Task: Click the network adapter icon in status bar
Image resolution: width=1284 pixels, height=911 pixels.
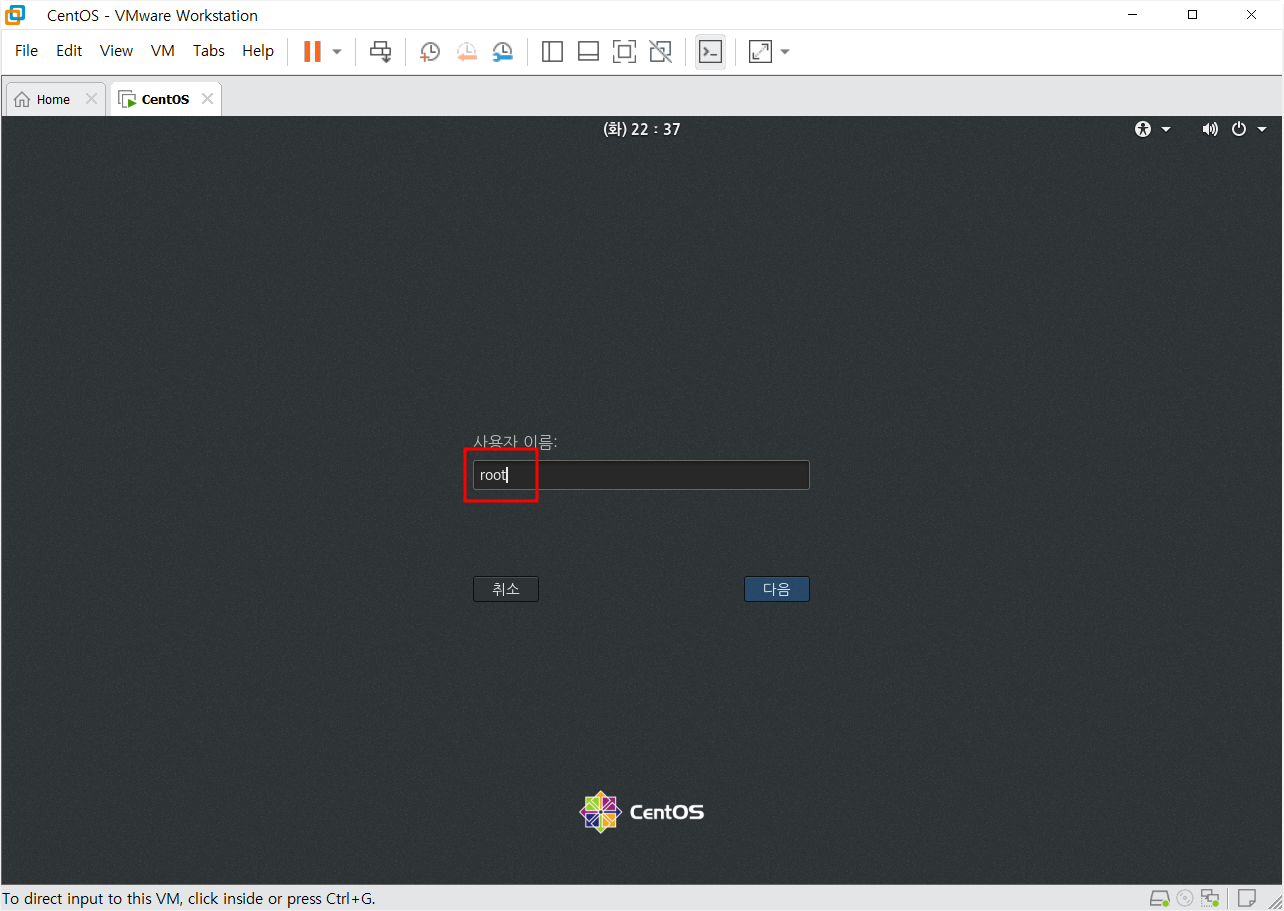Action: point(1211,898)
